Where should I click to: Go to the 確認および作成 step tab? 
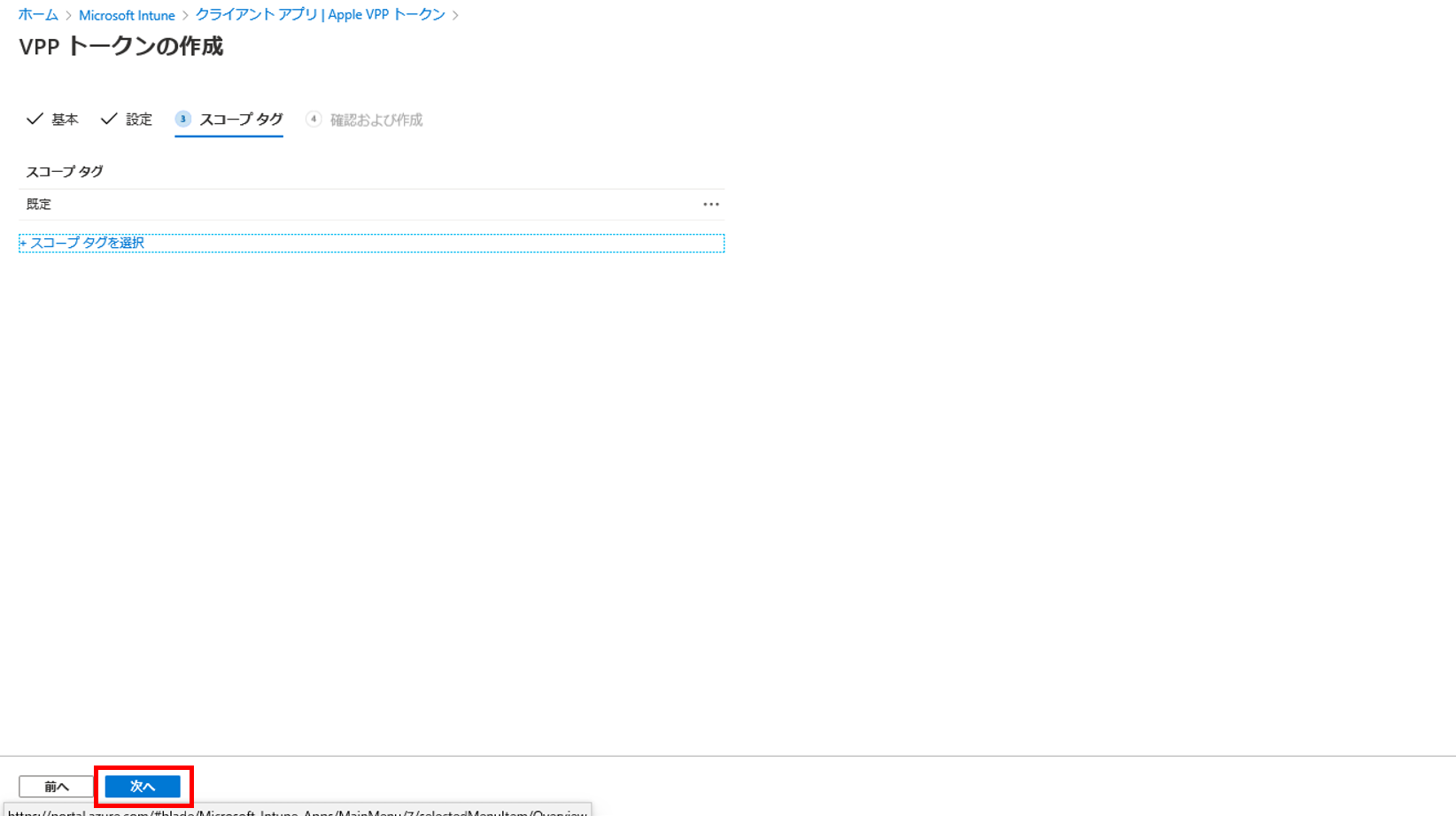coord(376,120)
